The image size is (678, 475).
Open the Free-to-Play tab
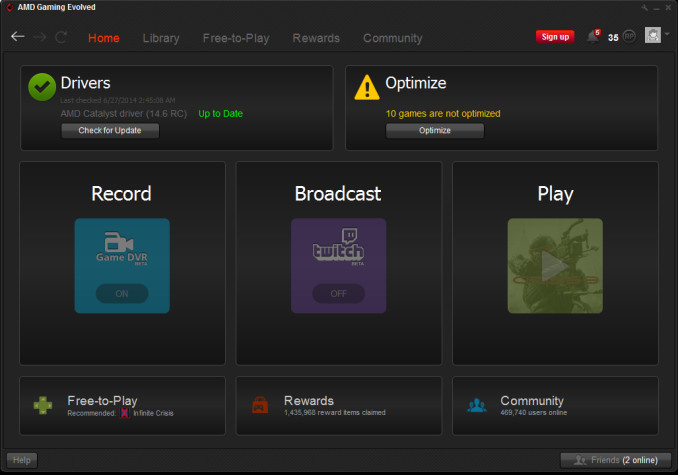236,38
